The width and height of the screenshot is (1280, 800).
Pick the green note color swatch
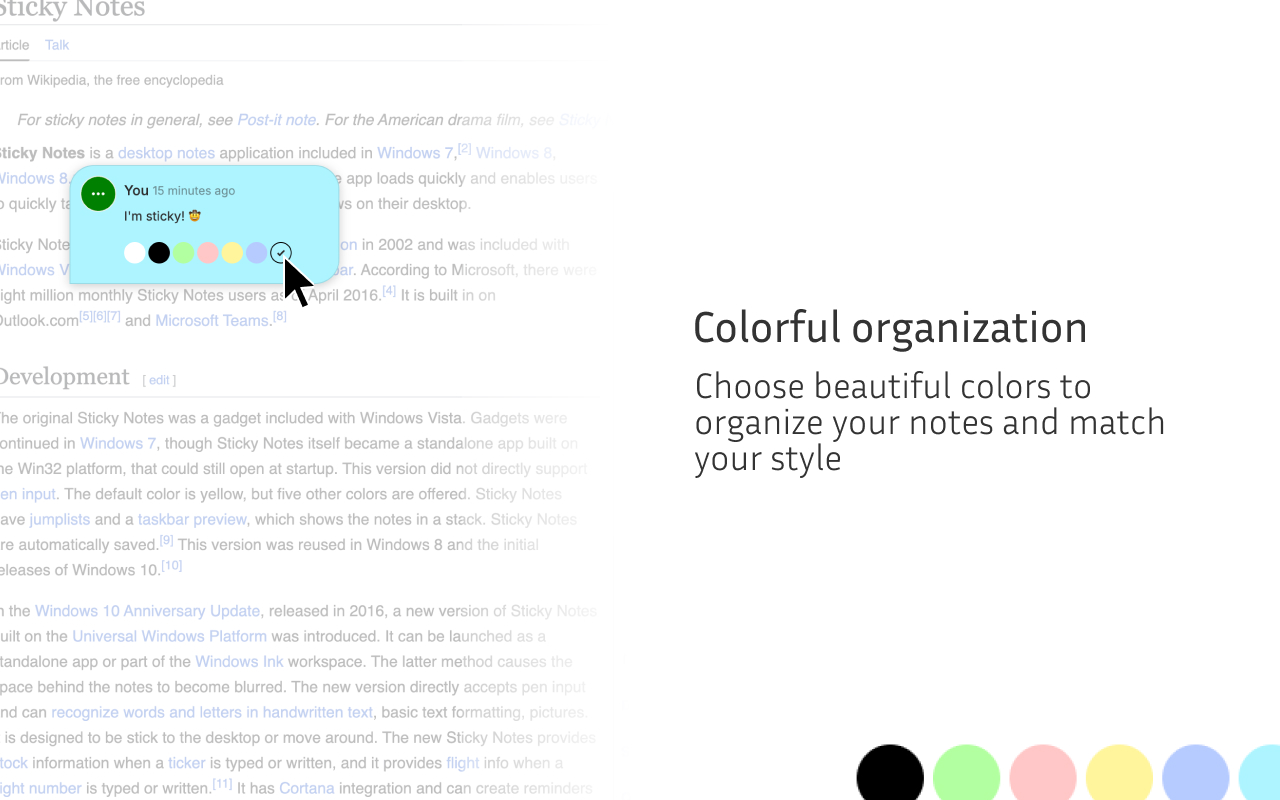pyautogui.click(x=183, y=252)
